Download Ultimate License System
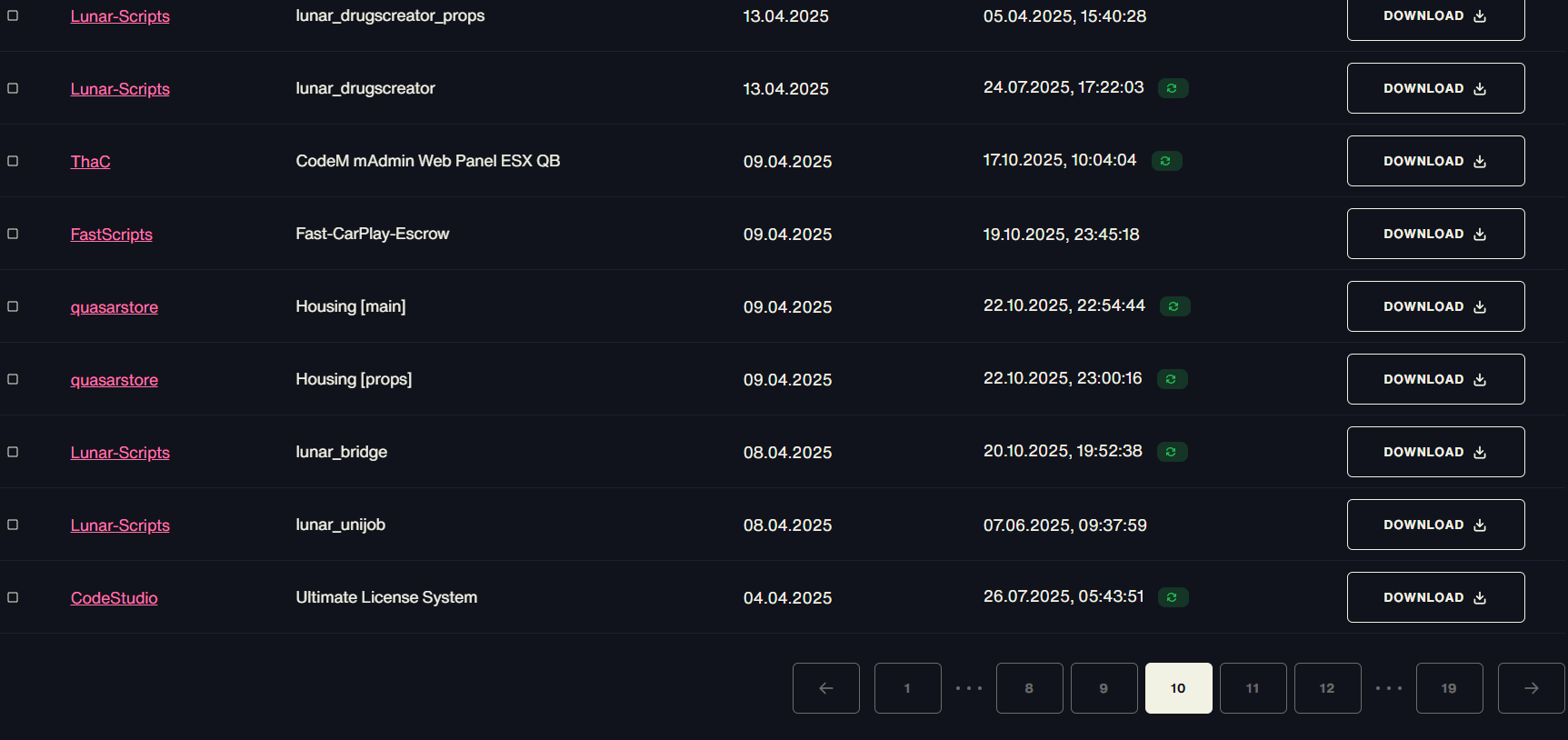The image size is (1568, 740). [1436, 597]
